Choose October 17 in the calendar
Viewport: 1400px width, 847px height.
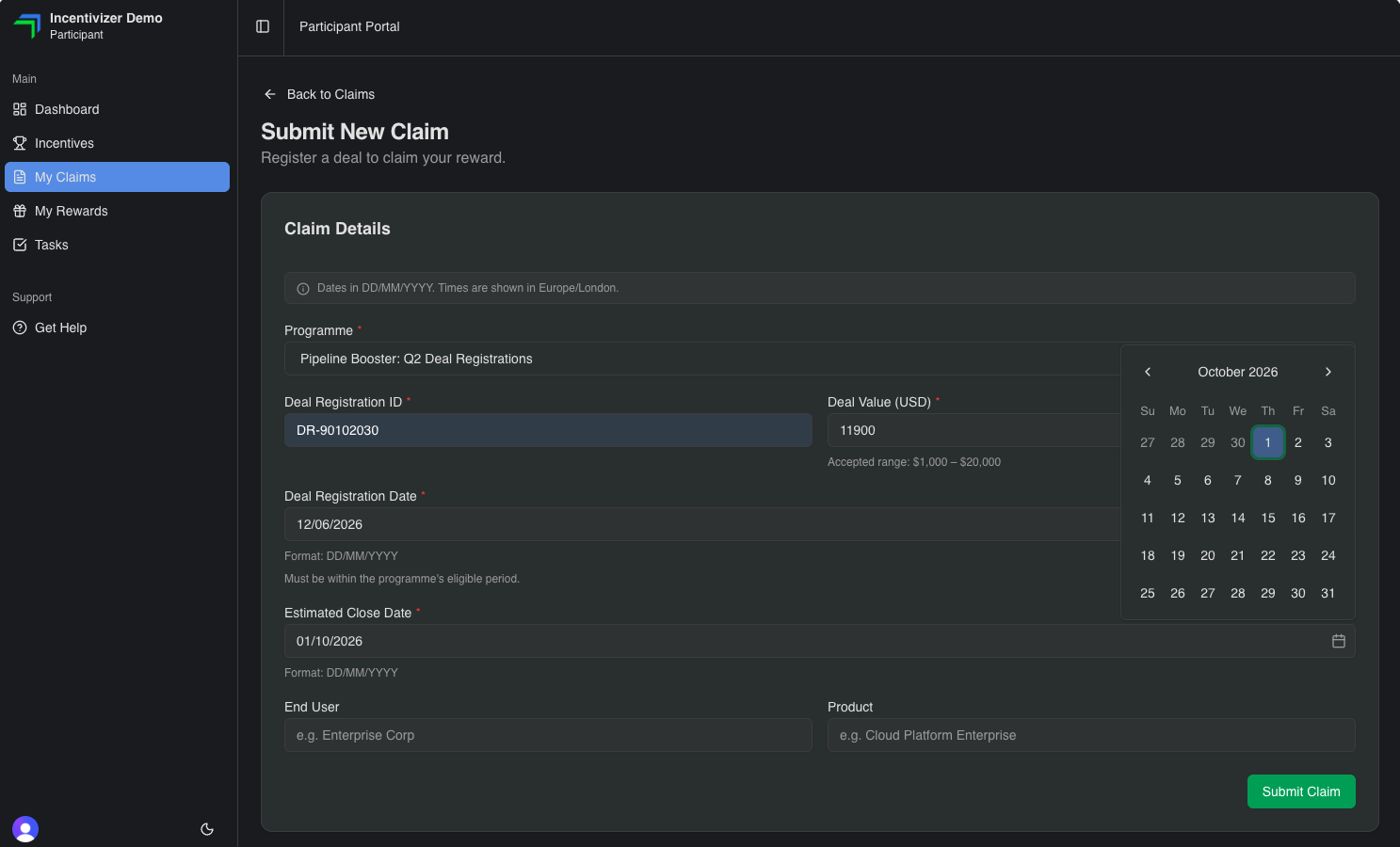1328,518
